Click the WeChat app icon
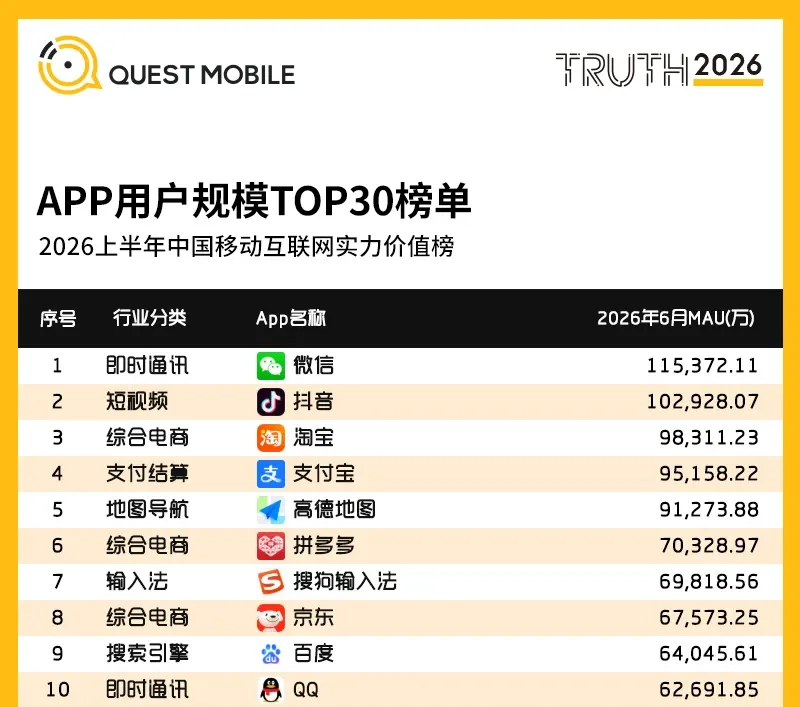 click(x=270, y=366)
